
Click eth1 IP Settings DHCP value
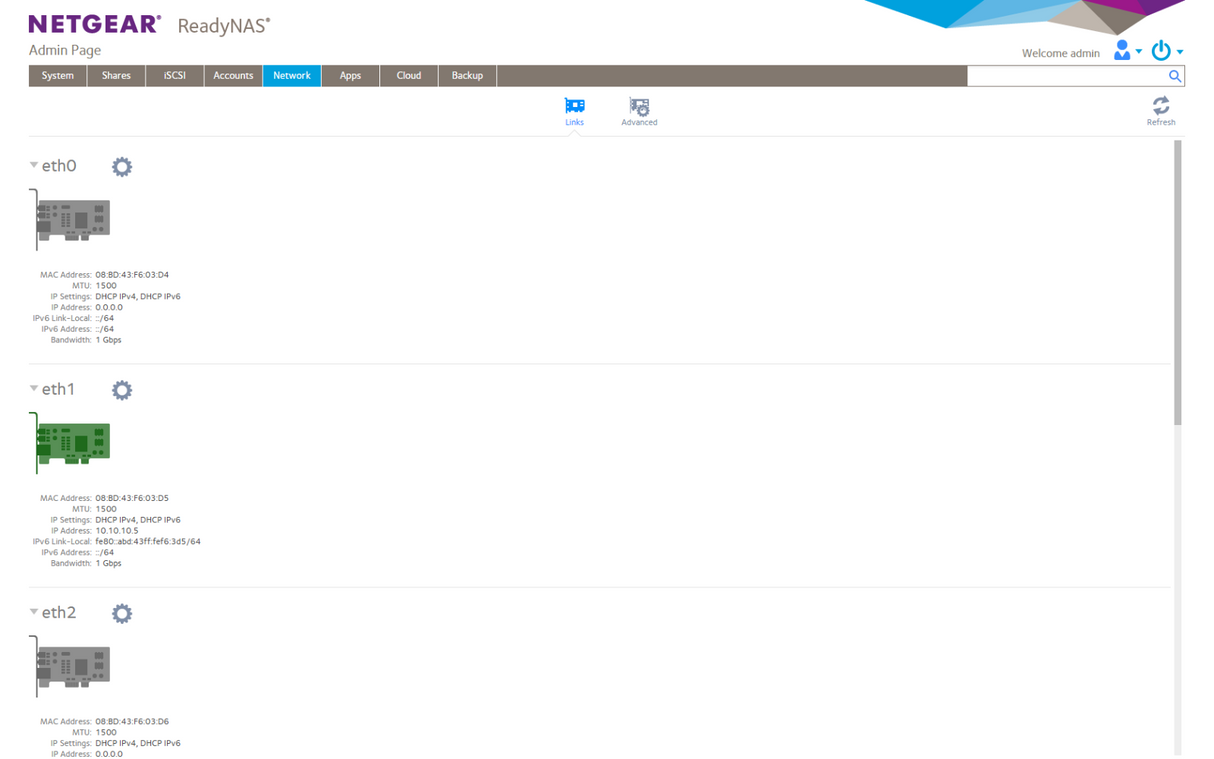tap(138, 520)
